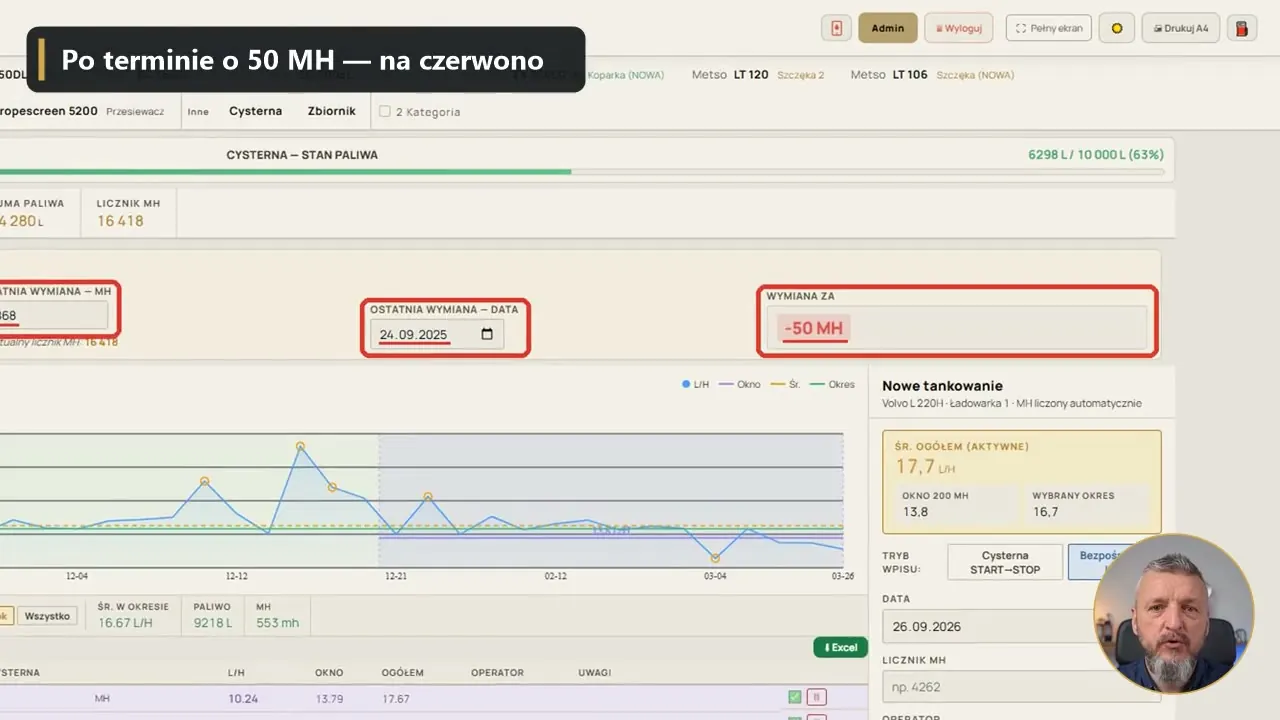Viewport: 1280px width, 720px height.
Task: Click the L/H column header
Action: (236, 673)
